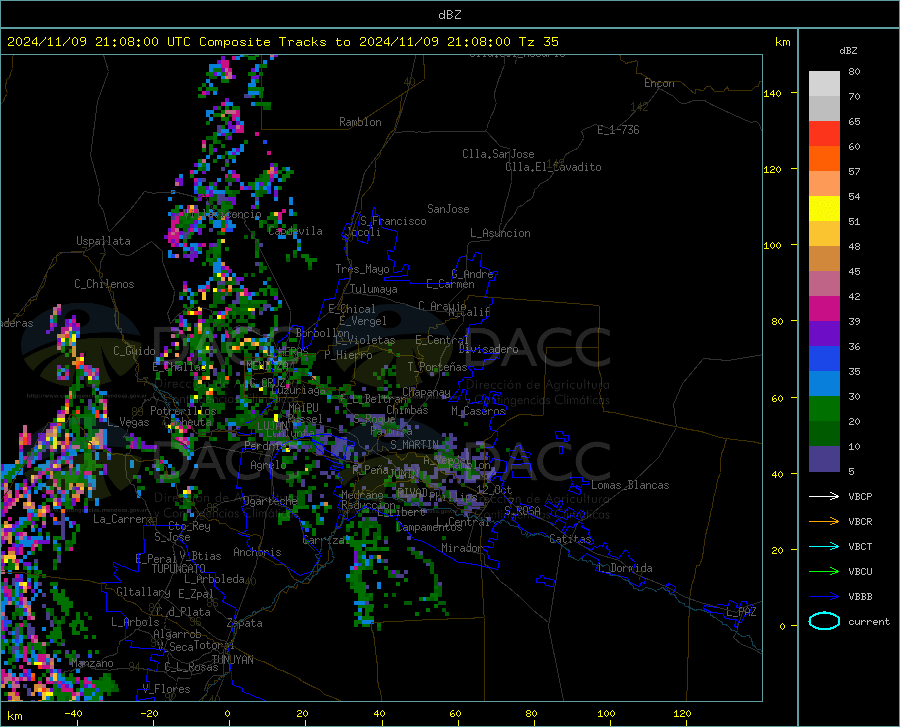Click the C_Chilenos map label
Screen dimensions: 900x727
tap(104, 284)
